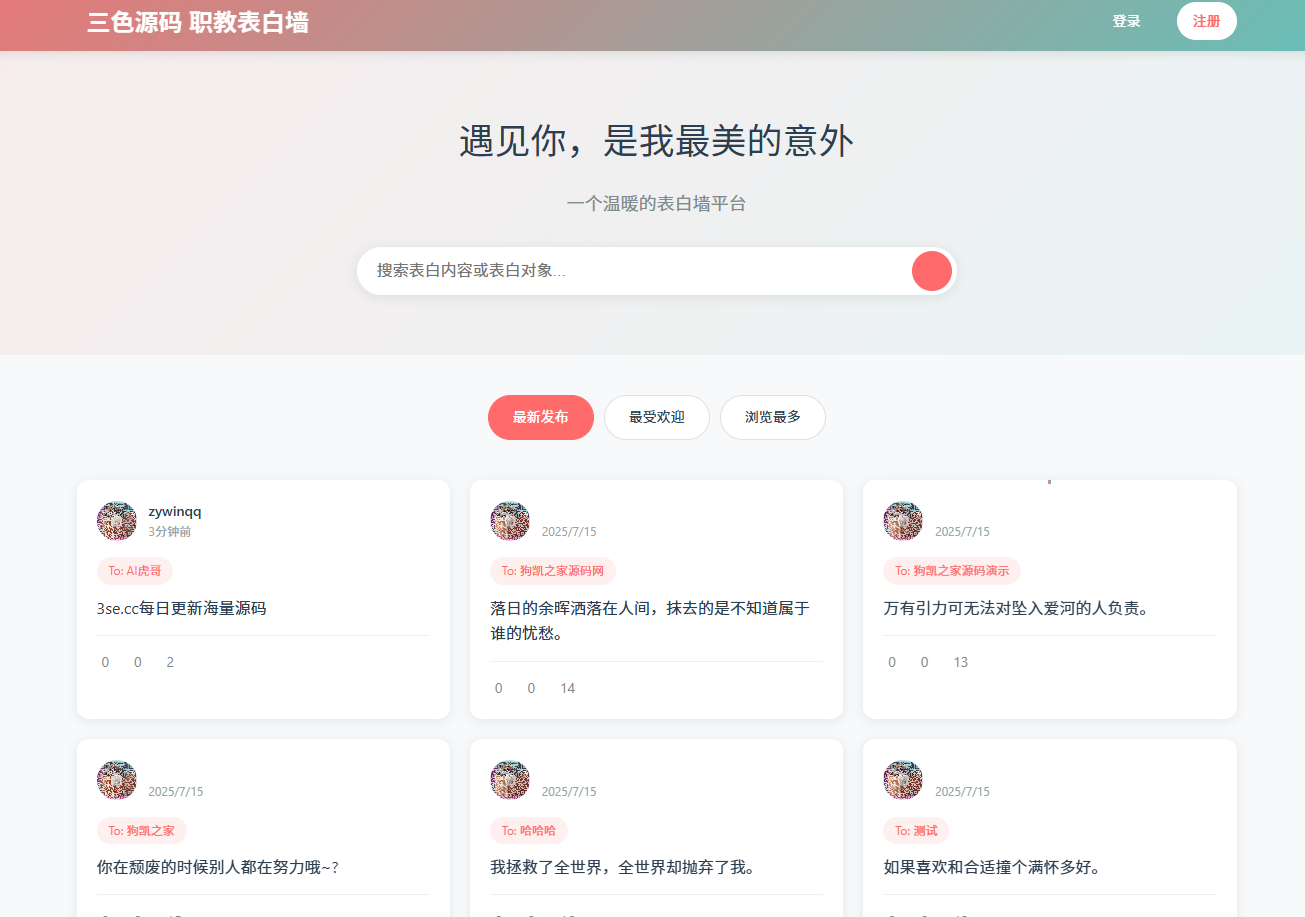This screenshot has width=1305, height=917.
Task: Click zywinqq's avatar image
Action: [x=117, y=520]
